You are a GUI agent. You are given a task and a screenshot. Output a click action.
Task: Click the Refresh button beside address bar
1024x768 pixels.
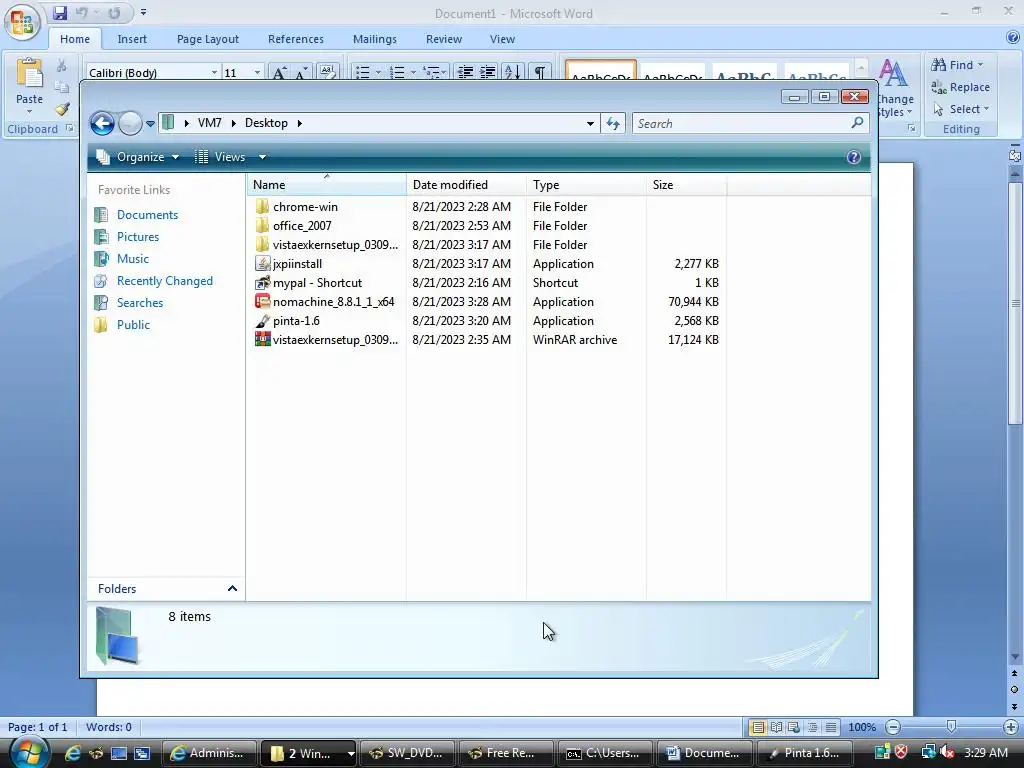[613, 123]
